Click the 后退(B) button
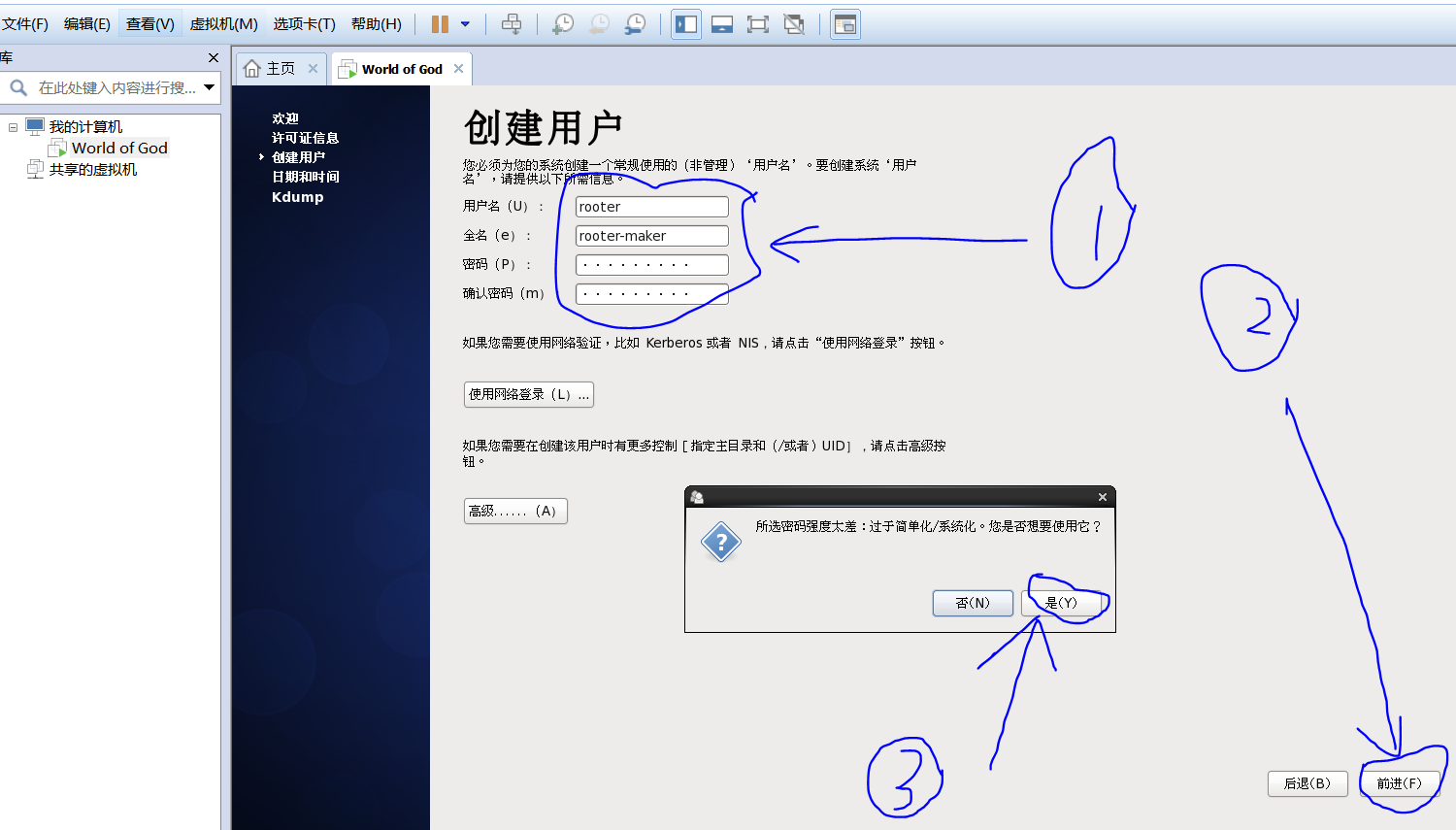Viewport: 1456px width, 830px height. pyautogui.click(x=1307, y=783)
